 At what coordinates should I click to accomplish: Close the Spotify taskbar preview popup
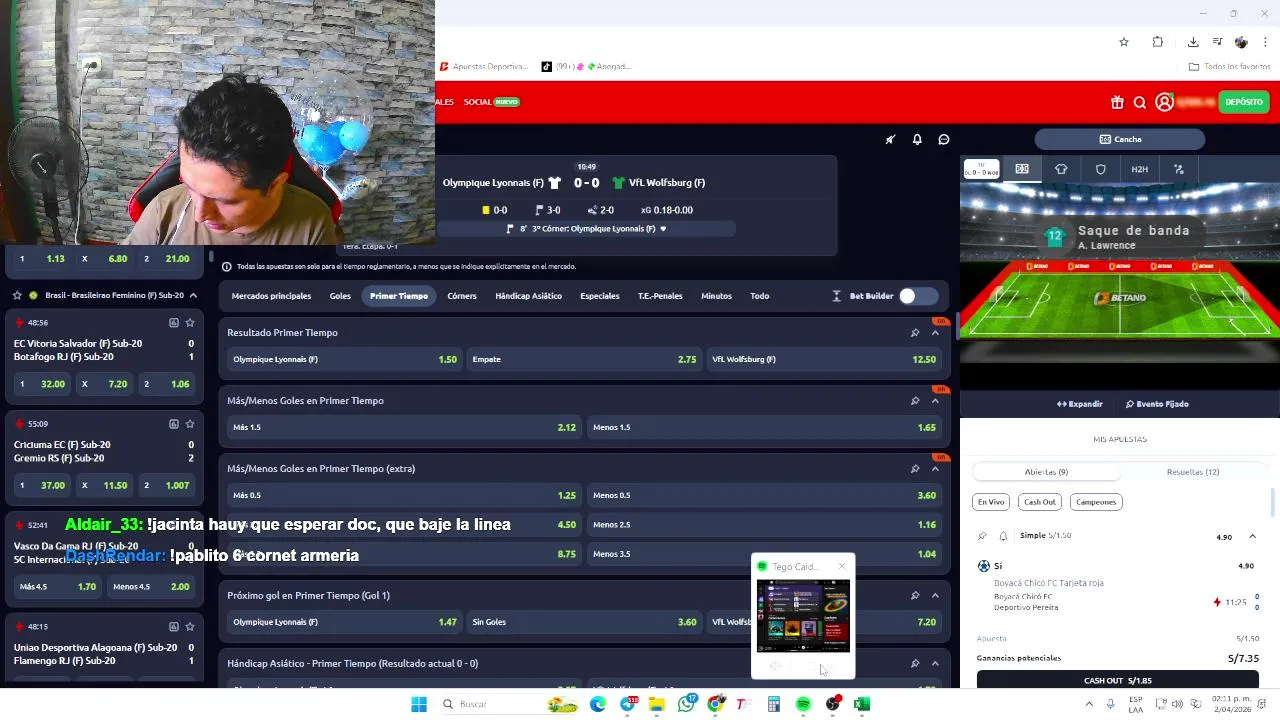point(842,567)
